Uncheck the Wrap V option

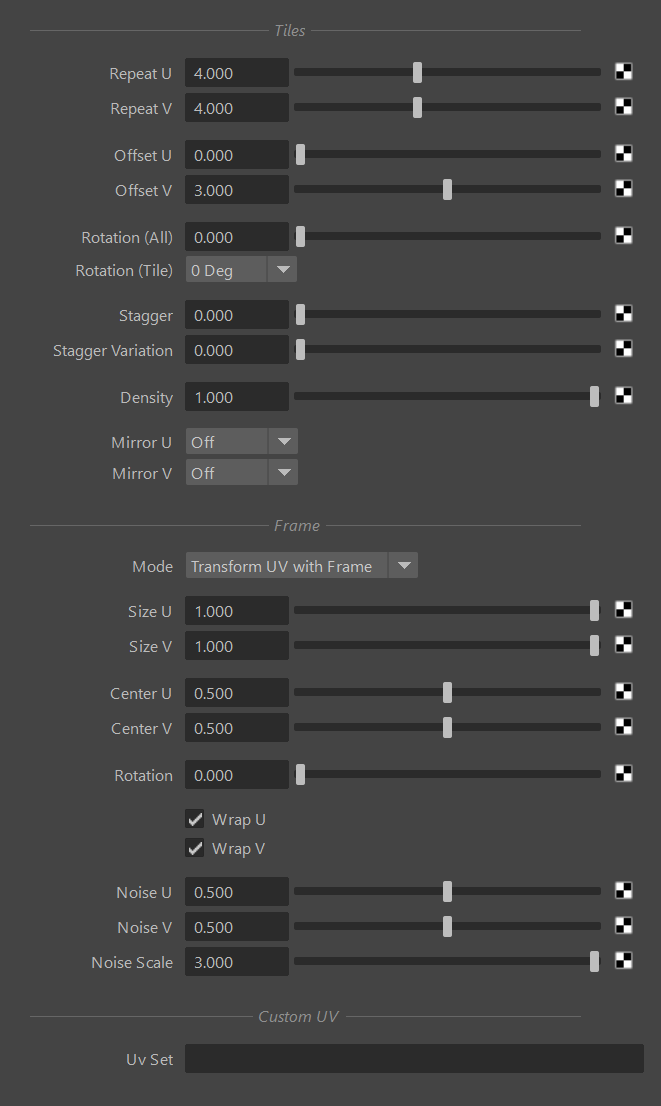(195, 848)
